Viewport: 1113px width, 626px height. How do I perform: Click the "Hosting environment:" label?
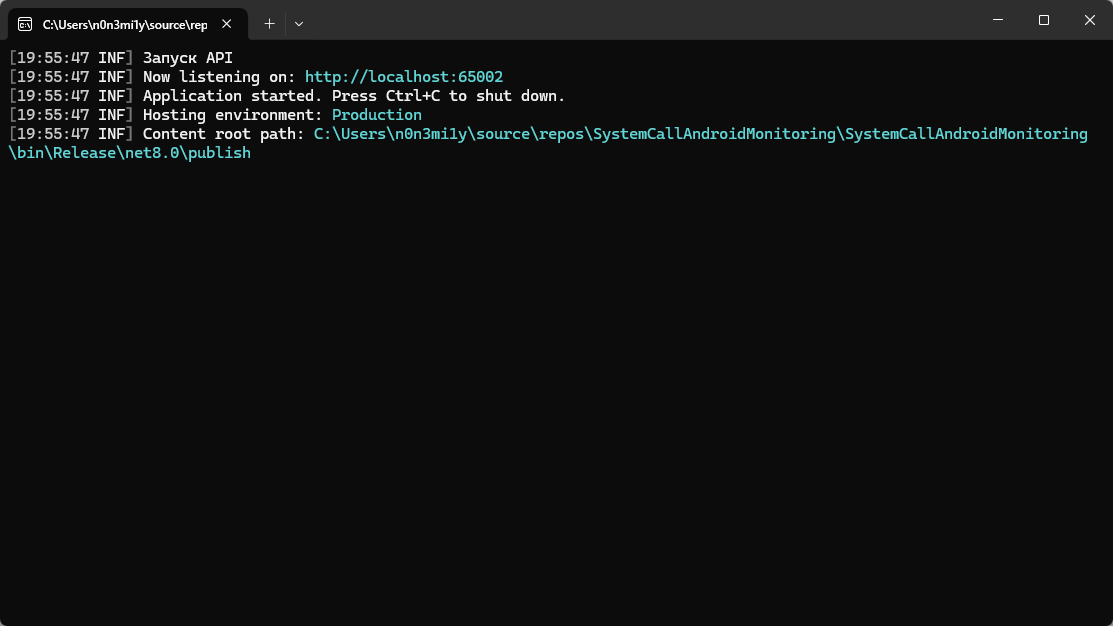pyautogui.click(x=233, y=115)
